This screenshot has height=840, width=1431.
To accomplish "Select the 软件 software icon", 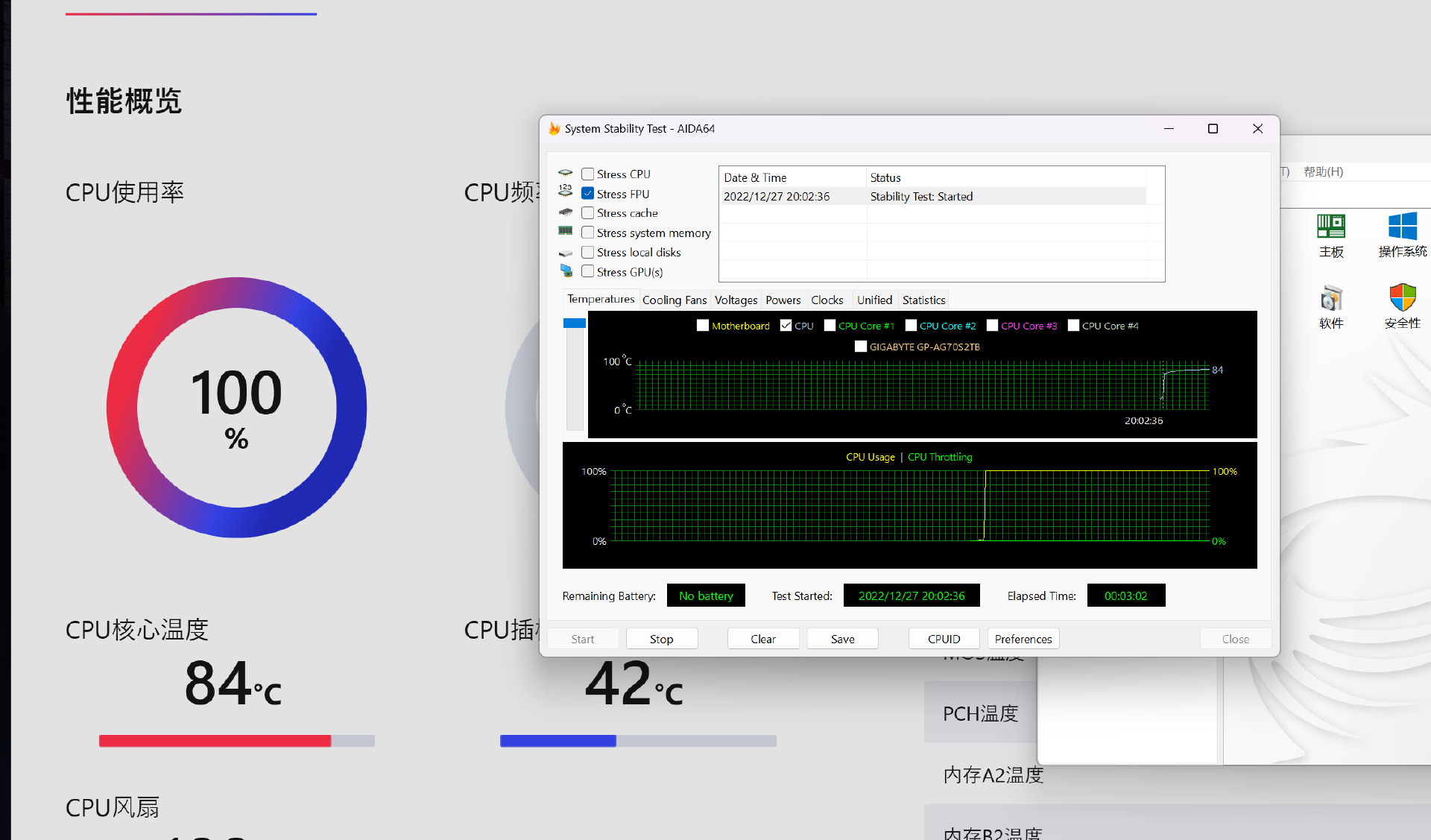I will 1331,298.
